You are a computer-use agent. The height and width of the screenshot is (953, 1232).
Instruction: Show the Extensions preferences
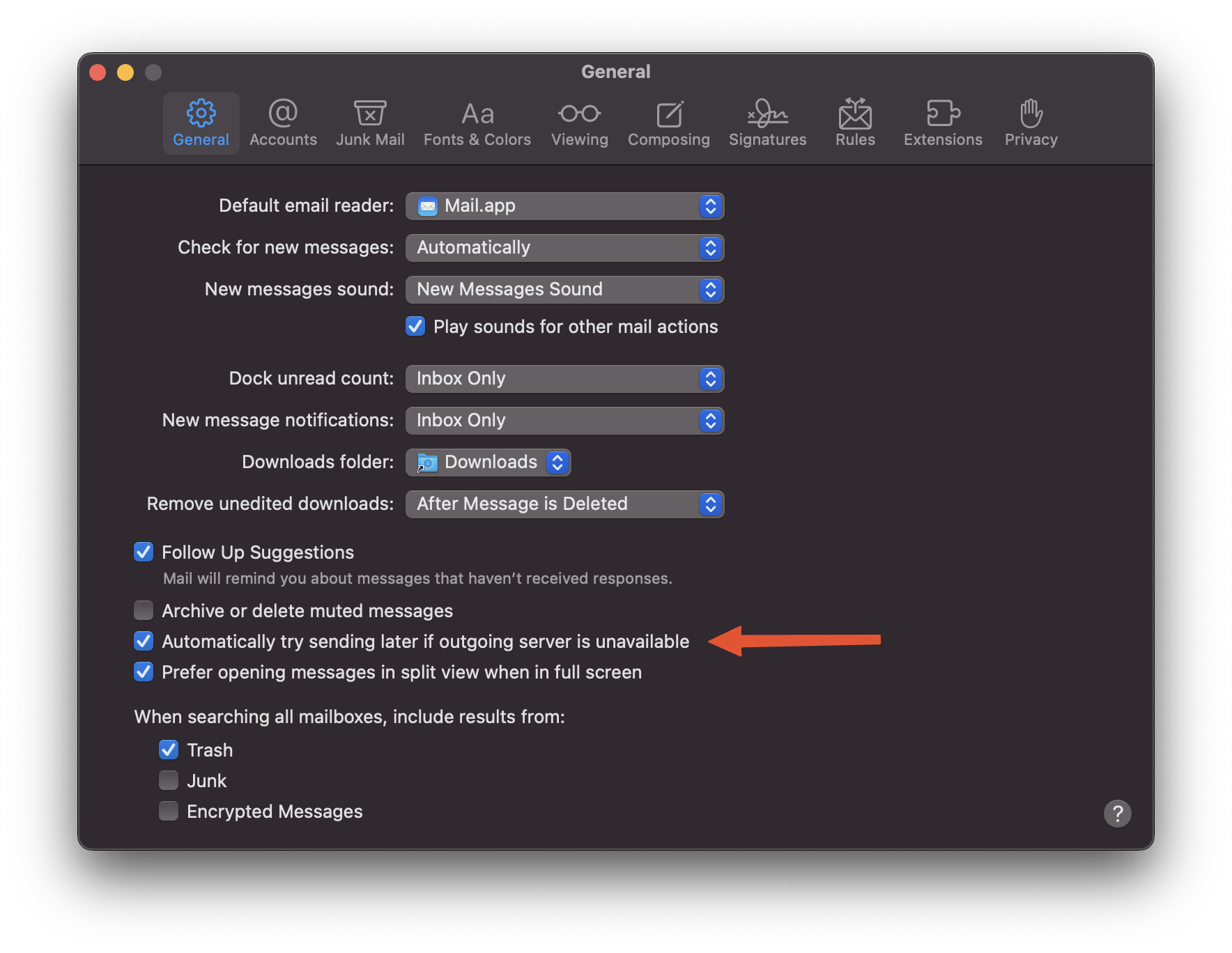click(943, 123)
